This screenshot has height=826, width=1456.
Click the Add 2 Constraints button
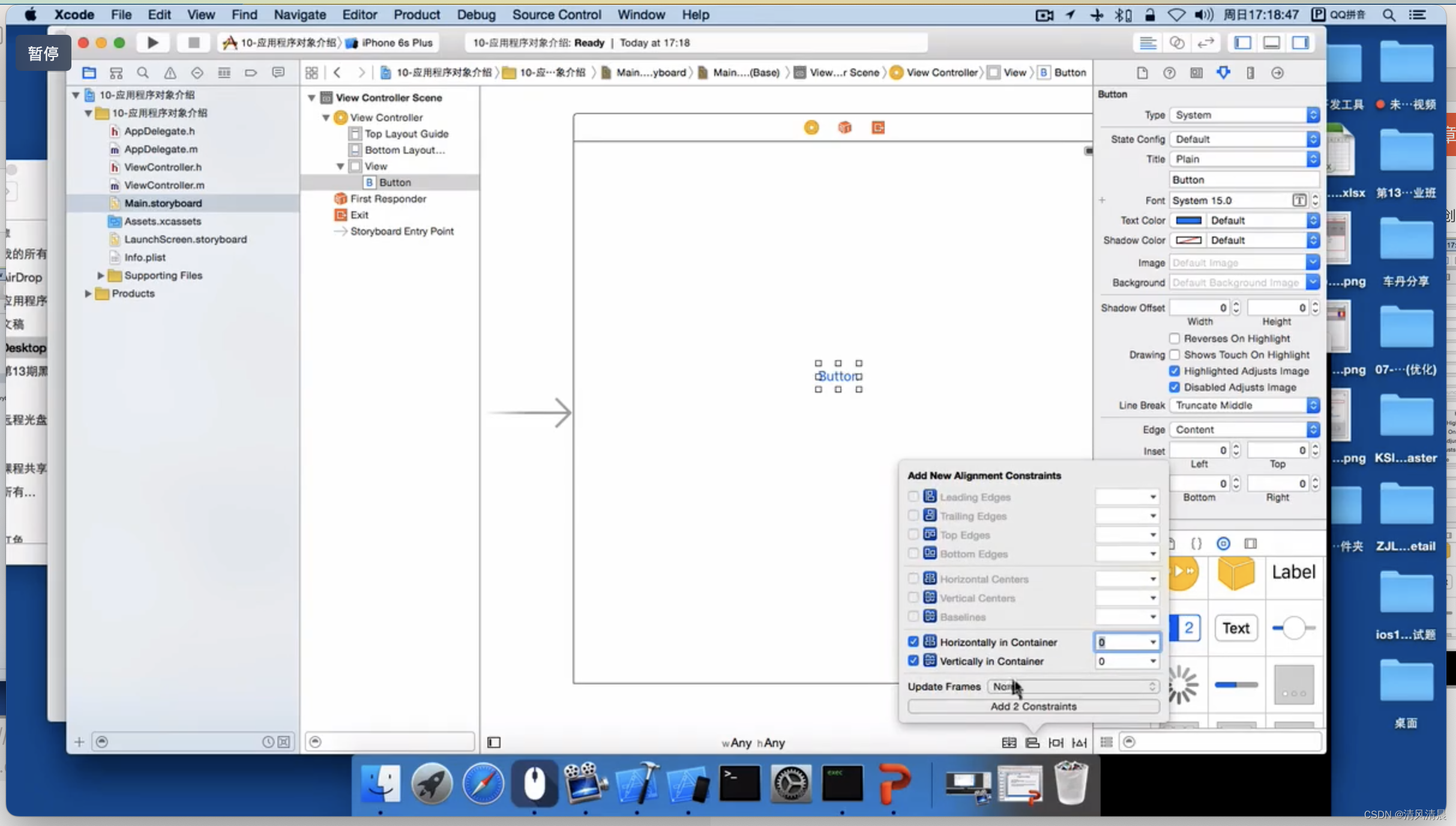pyautogui.click(x=1034, y=706)
